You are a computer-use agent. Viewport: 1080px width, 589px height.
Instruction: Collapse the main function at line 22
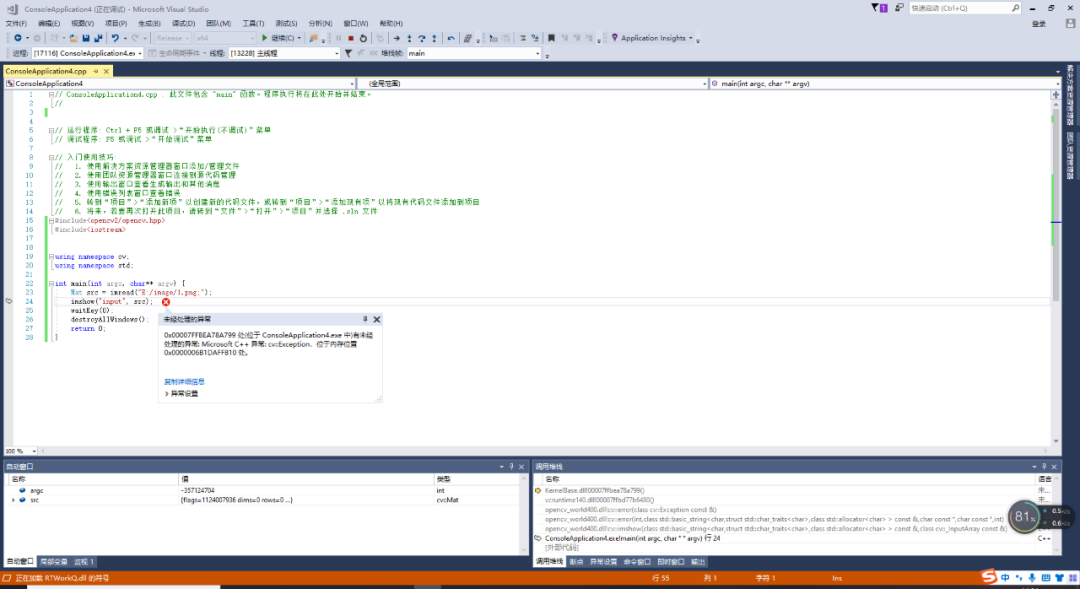click(x=51, y=283)
